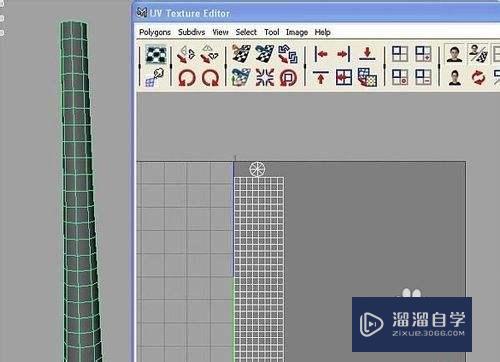Flip selected UVs in U direction
Screen dimensions: 500x362
tap(186, 54)
